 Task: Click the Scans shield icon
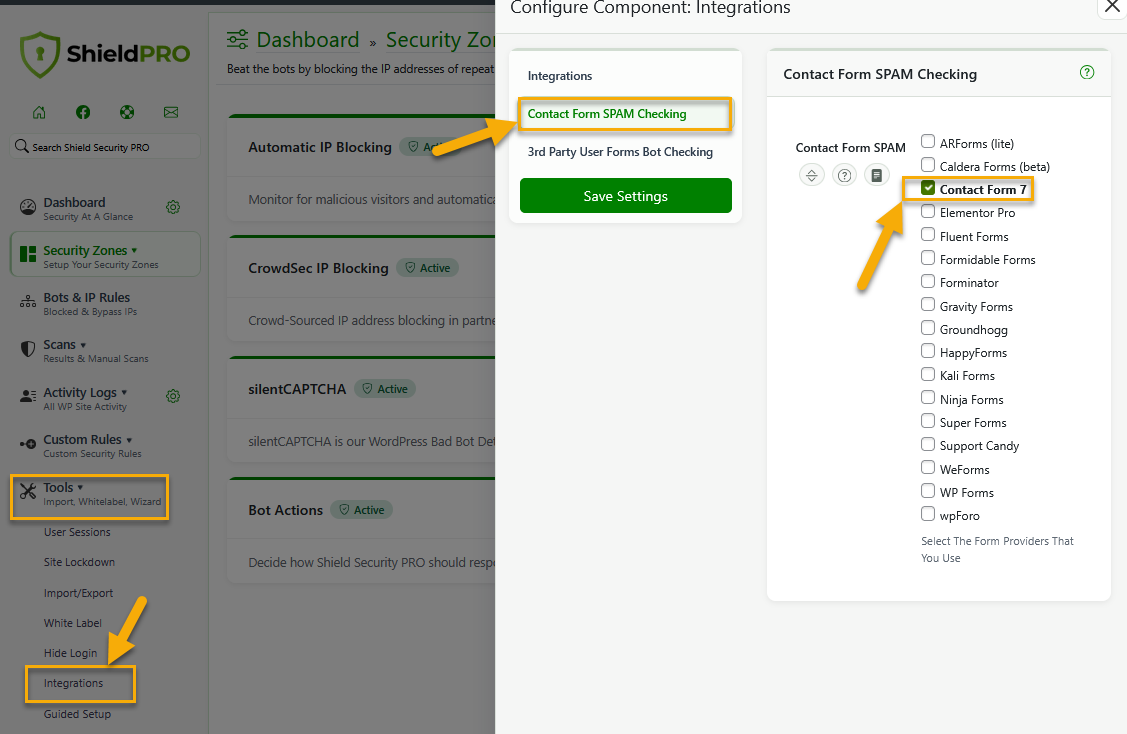(x=27, y=349)
